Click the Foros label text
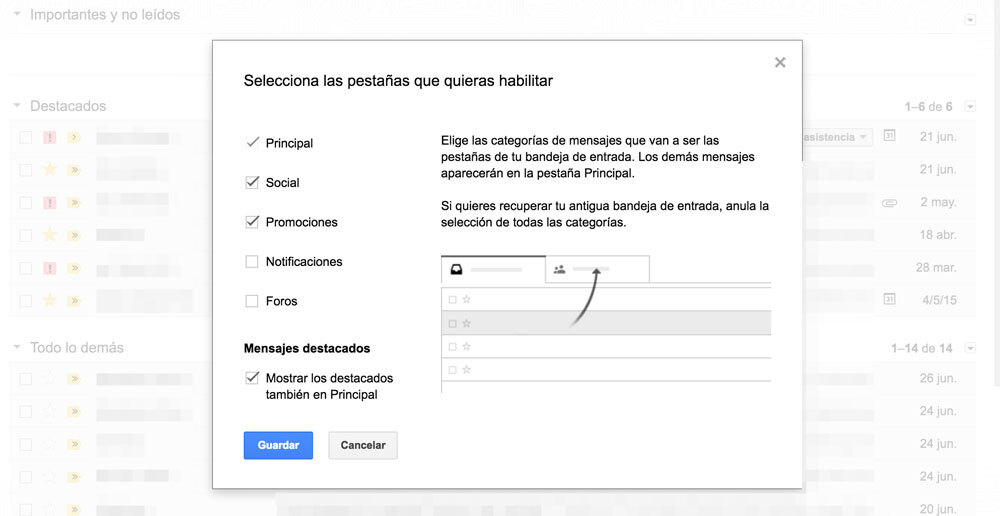Viewport: 1000px width, 516px height. [281, 301]
